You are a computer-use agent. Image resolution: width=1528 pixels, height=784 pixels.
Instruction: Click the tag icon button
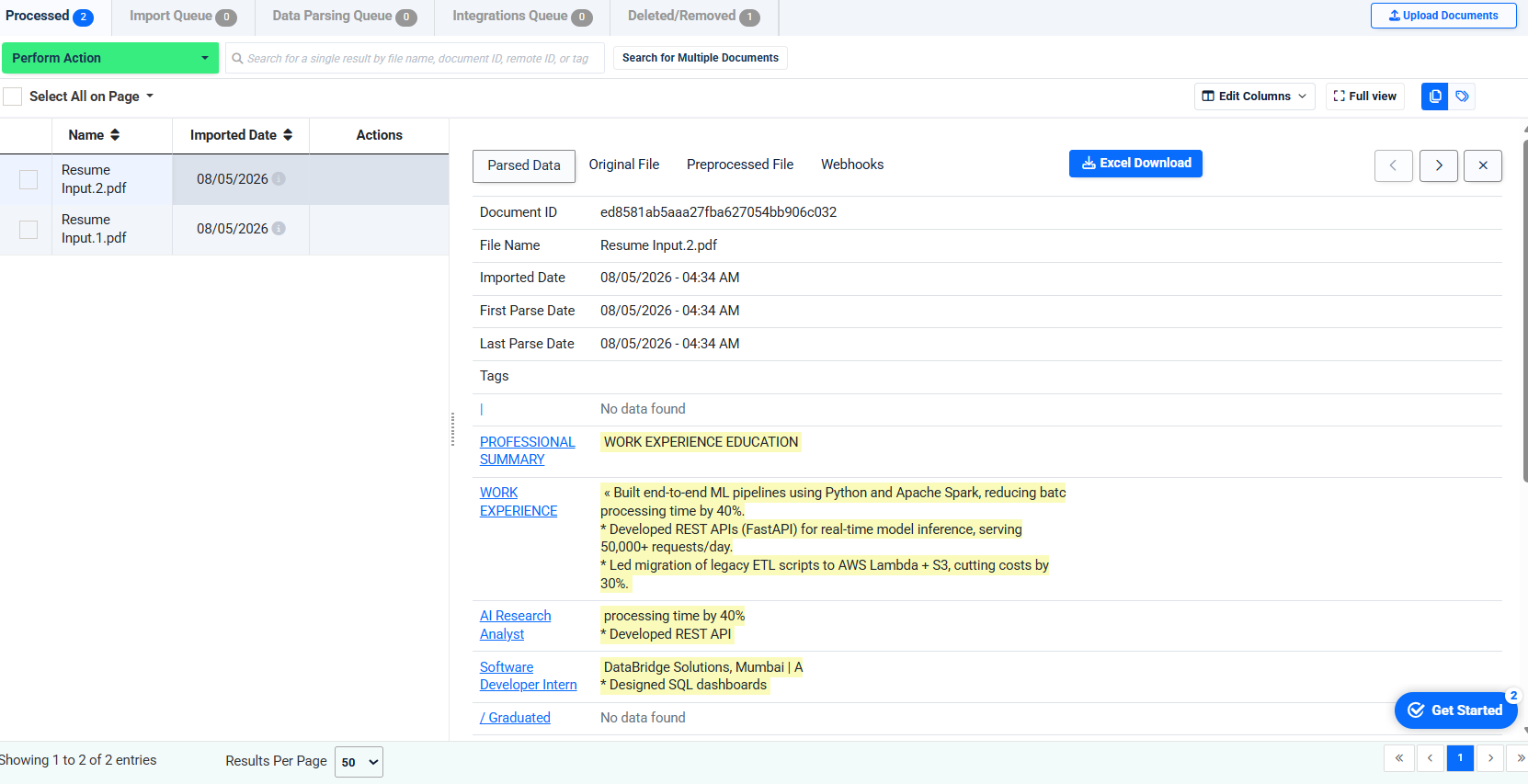coord(1462,97)
